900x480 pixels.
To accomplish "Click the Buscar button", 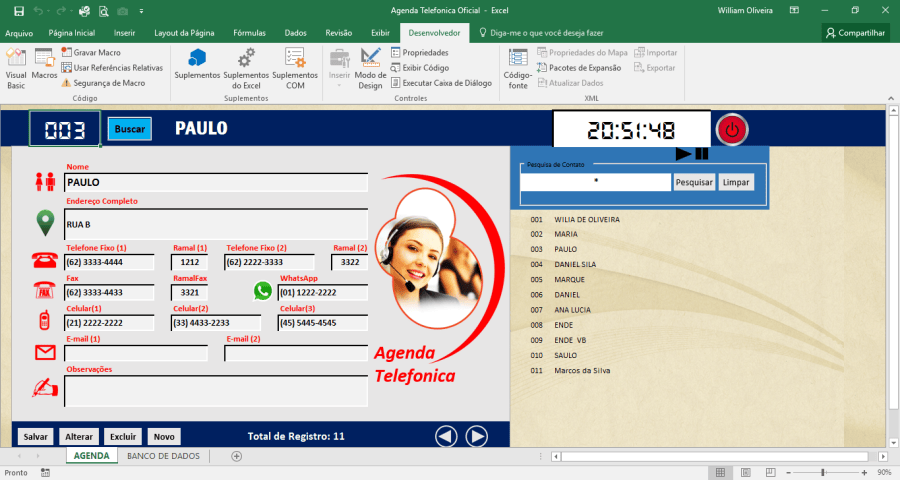I will tap(130, 129).
